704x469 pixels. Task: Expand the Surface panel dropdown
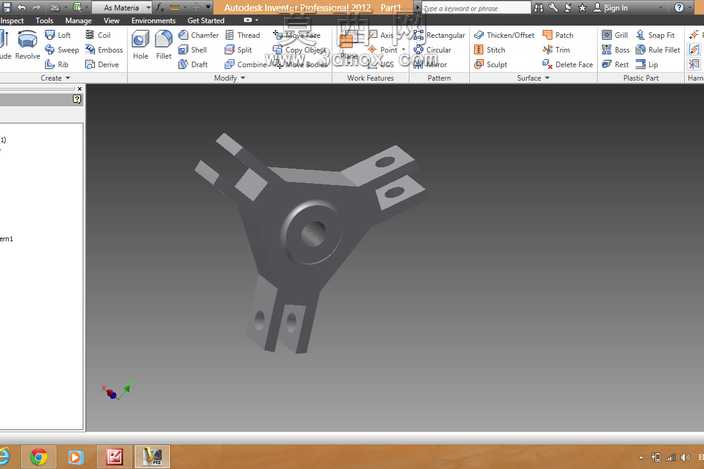[533, 78]
